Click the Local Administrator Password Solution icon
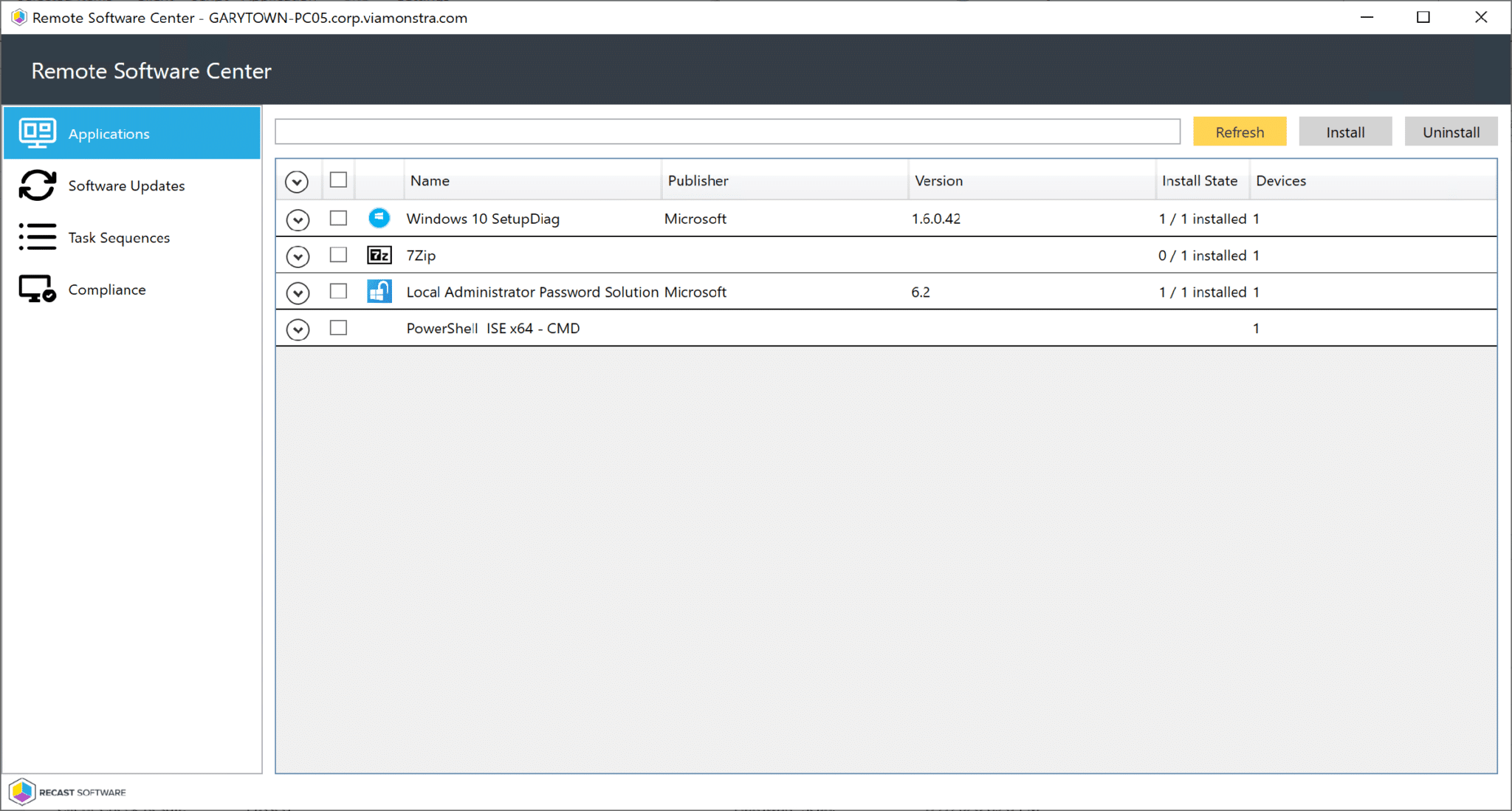1512x811 pixels. (x=379, y=291)
